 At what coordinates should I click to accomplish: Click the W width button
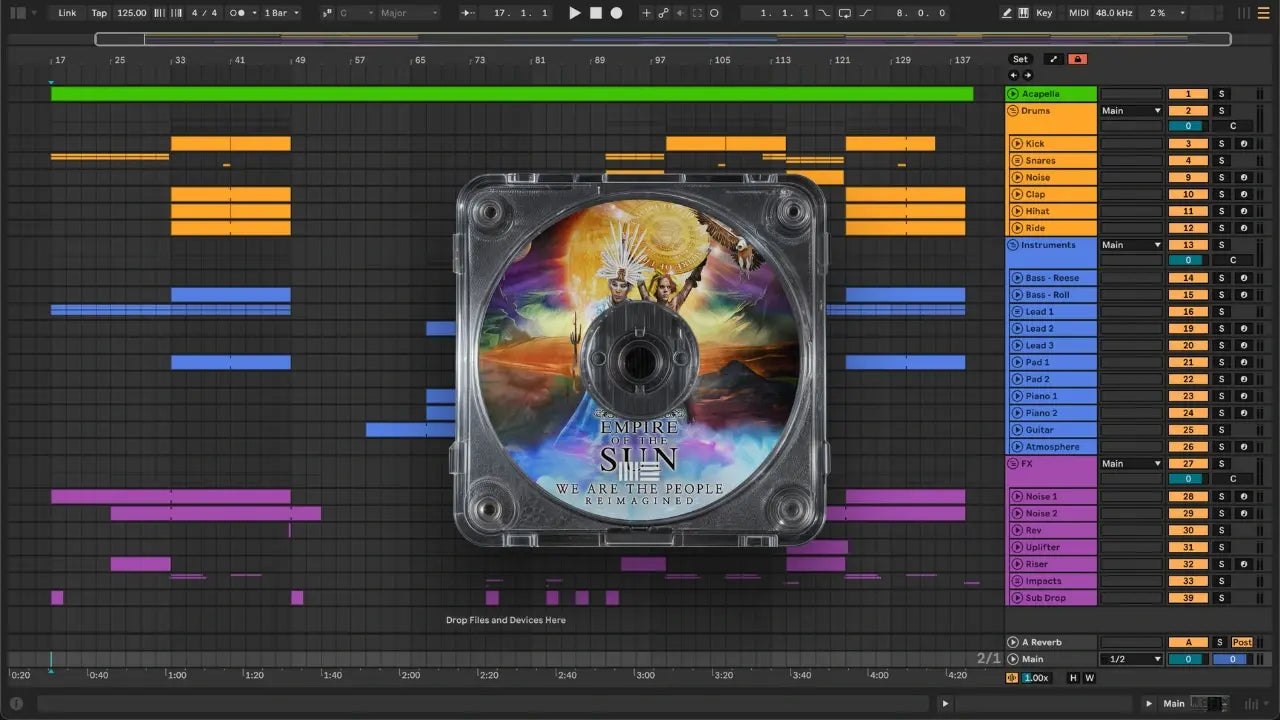coord(1089,678)
